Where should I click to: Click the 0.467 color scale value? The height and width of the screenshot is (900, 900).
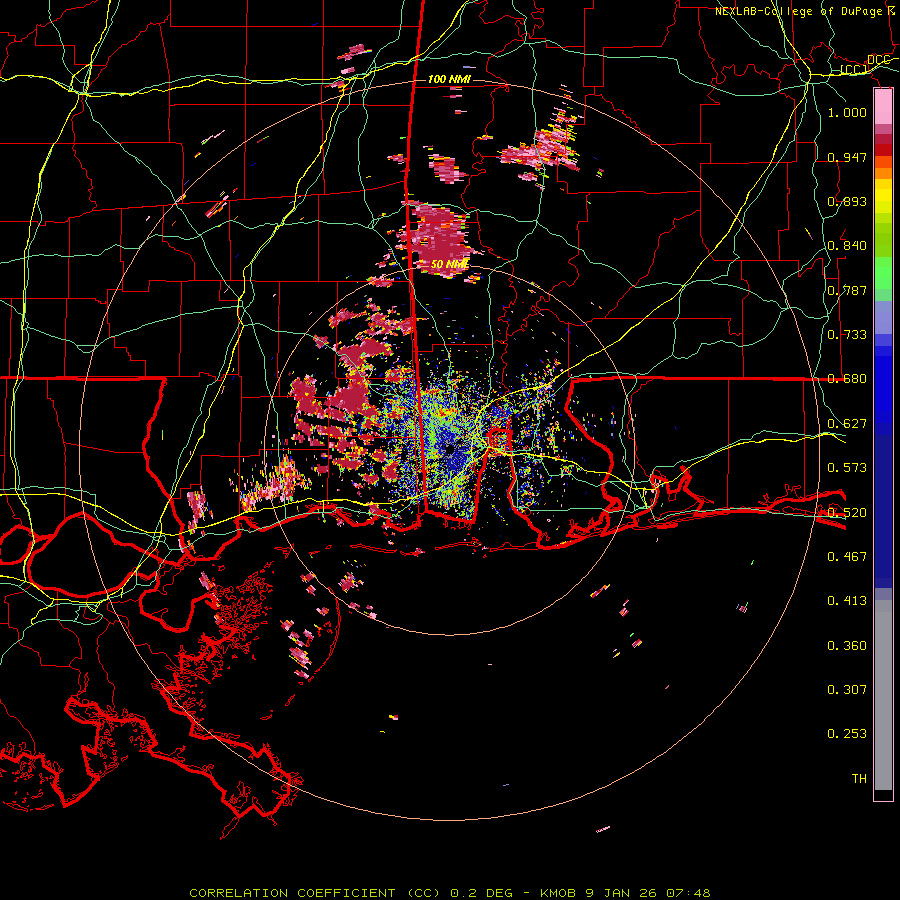(x=847, y=556)
